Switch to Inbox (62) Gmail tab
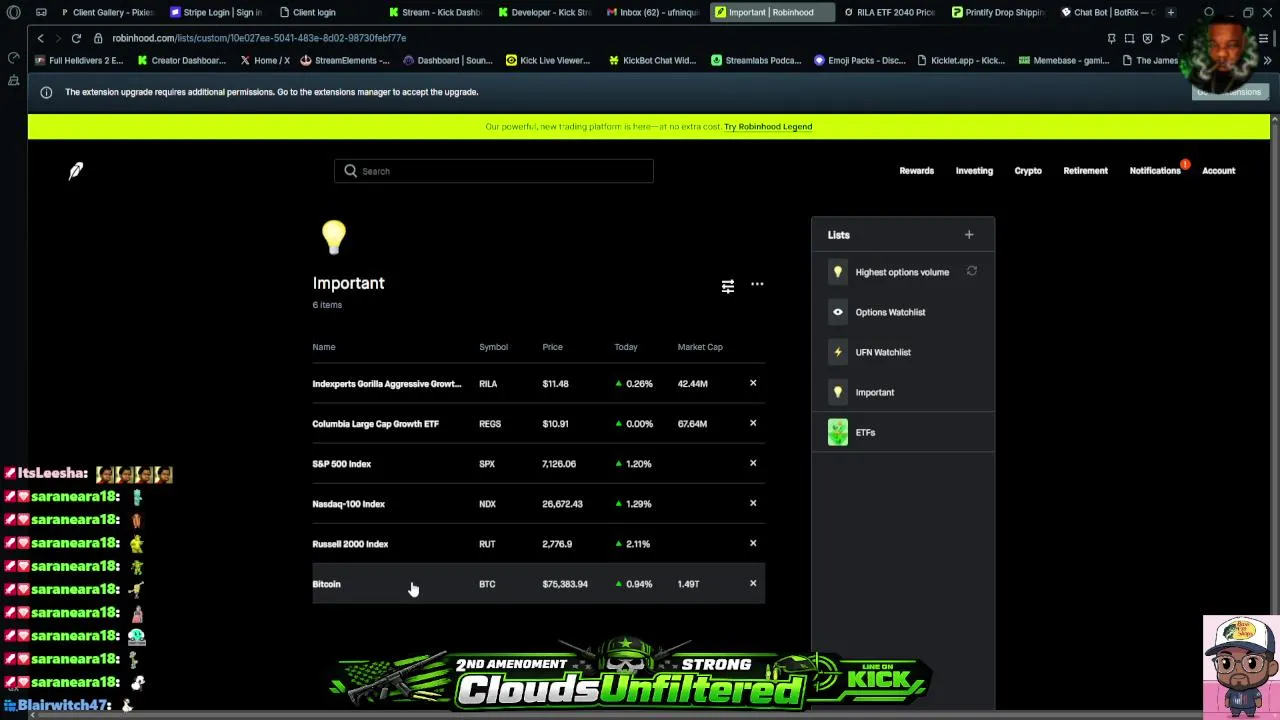Viewport: 1280px width, 720px height. pyautogui.click(x=652, y=12)
